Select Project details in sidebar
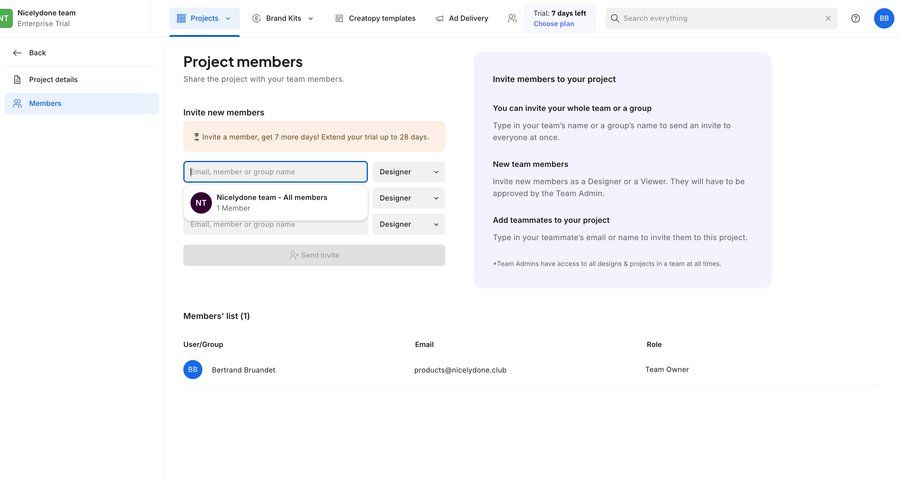The width and height of the screenshot is (900, 484). click(x=53, y=80)
